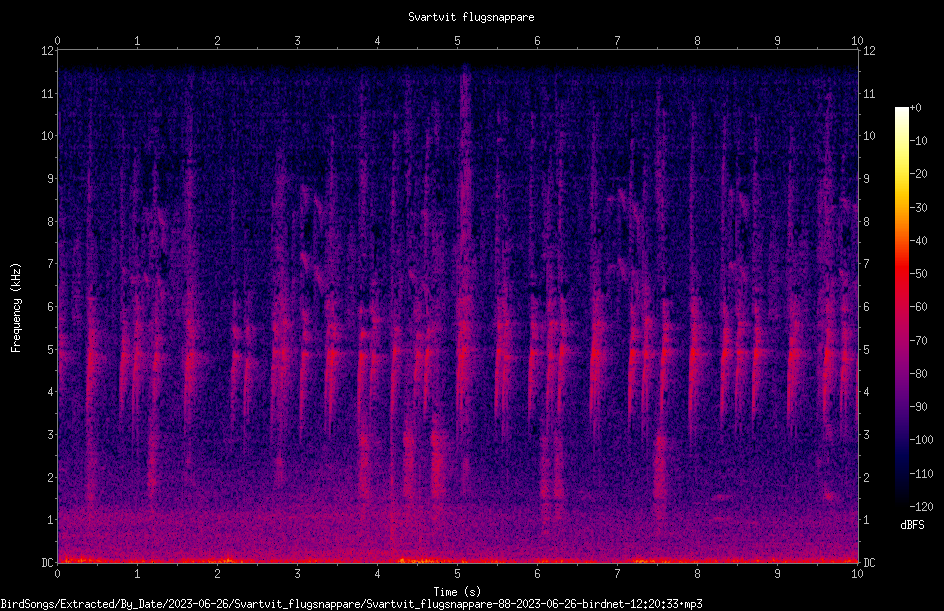The image size is (944, 611).
Task: Click the bottom time axis "0" tick label
Action: coord(57,574)
